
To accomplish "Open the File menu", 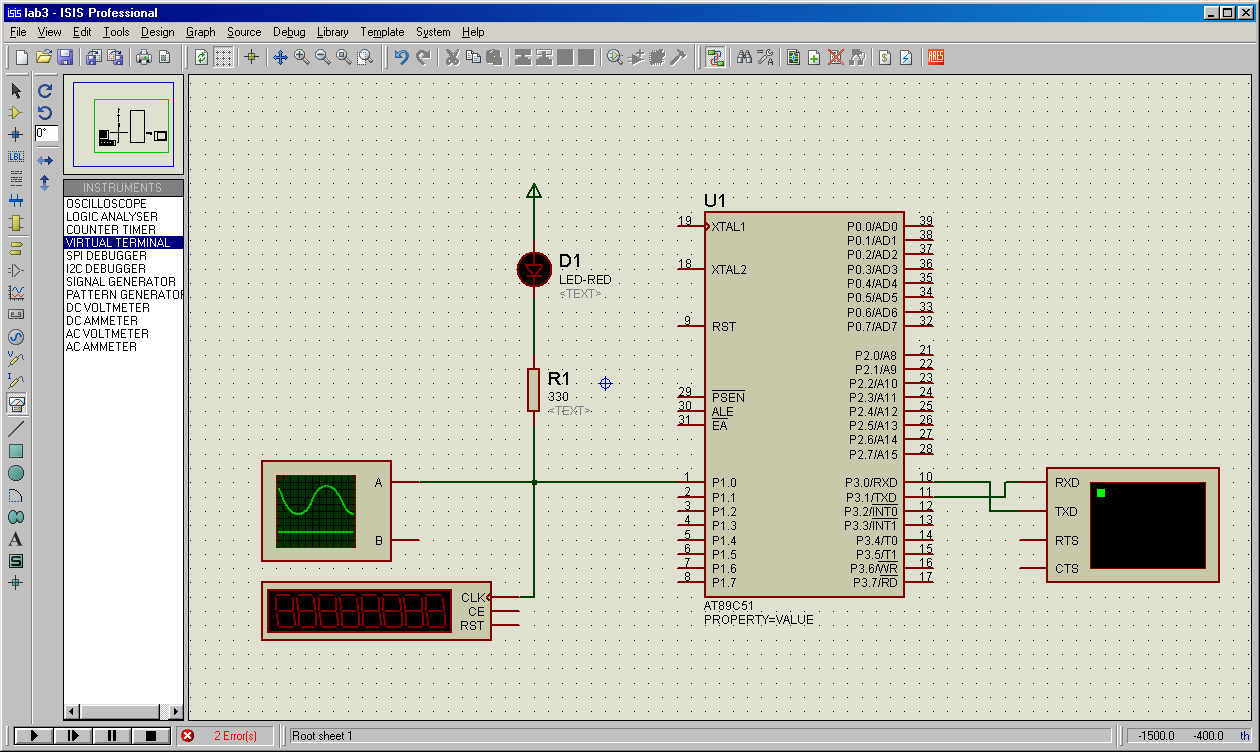I will click(x=18, y=32).
